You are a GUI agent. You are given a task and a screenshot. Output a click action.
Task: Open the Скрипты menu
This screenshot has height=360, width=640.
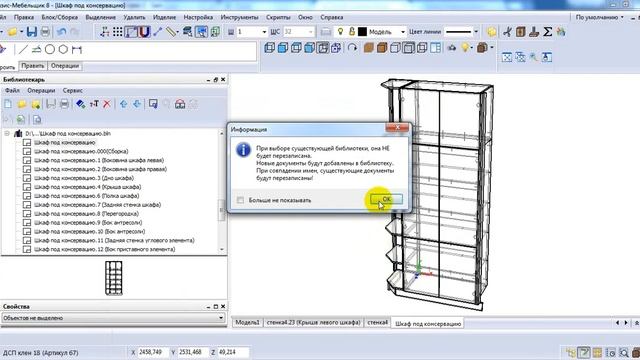click(x=278, y=18)
